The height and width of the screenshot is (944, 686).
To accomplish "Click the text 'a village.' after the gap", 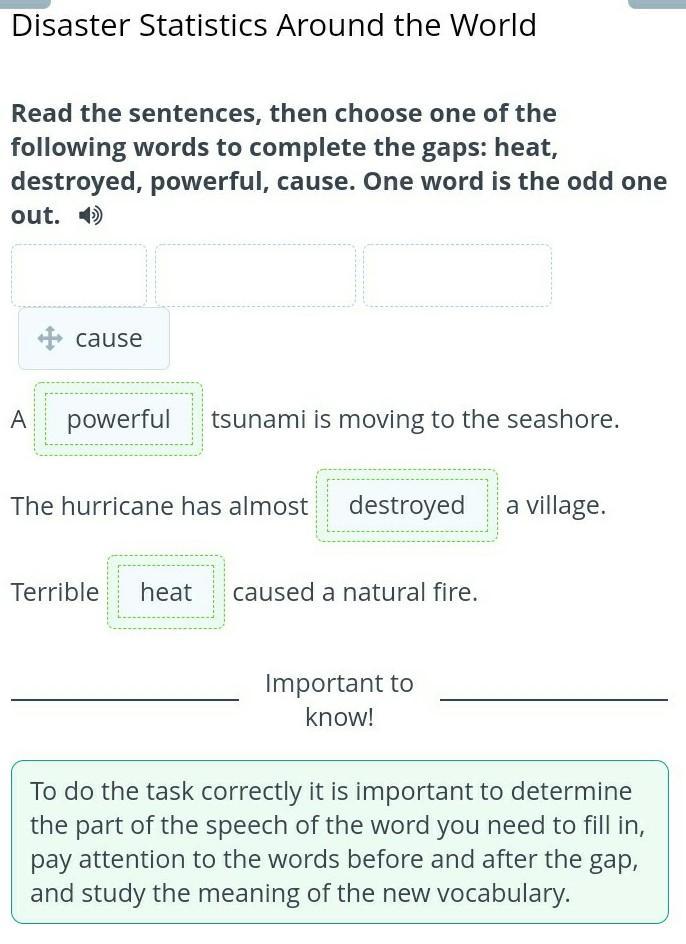I will 556,506.
